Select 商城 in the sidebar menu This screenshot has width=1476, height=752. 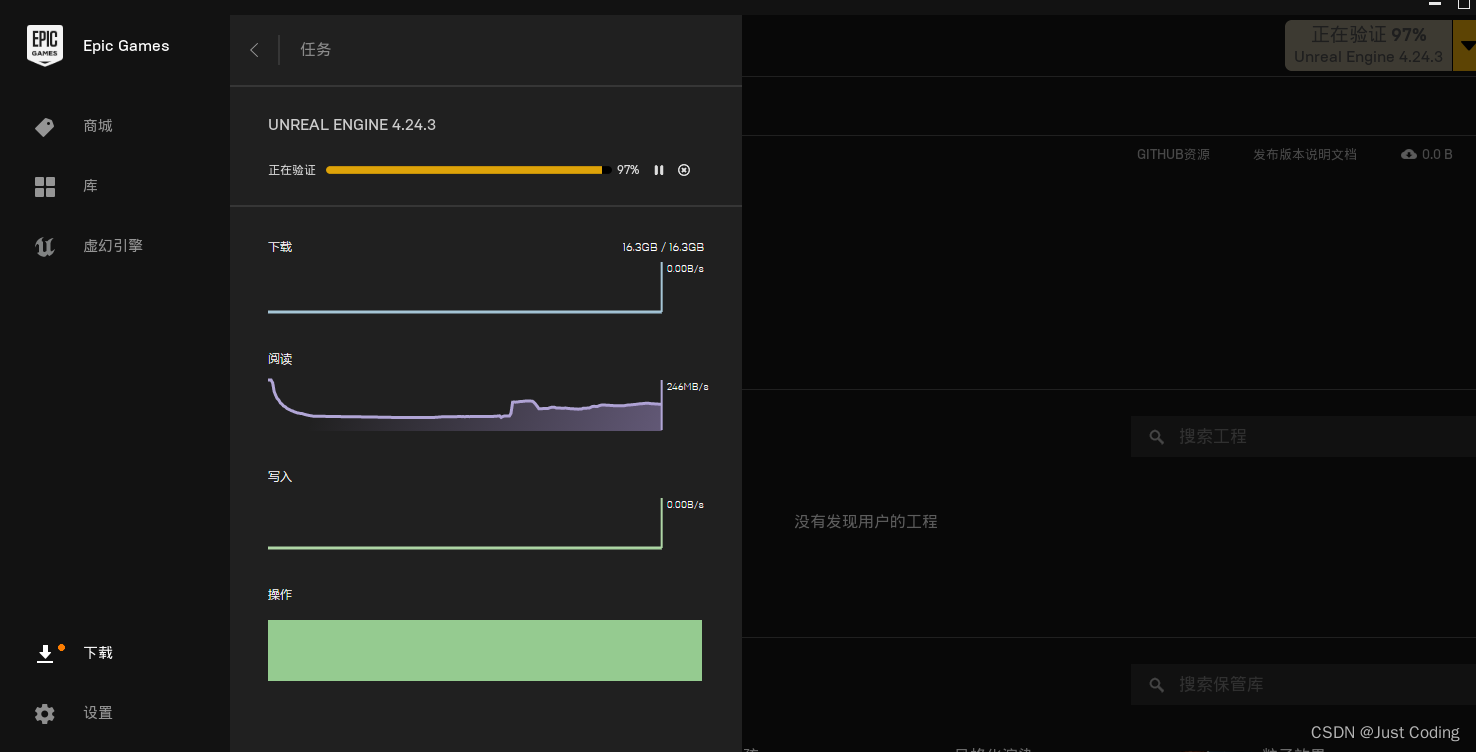coord(98,126)
